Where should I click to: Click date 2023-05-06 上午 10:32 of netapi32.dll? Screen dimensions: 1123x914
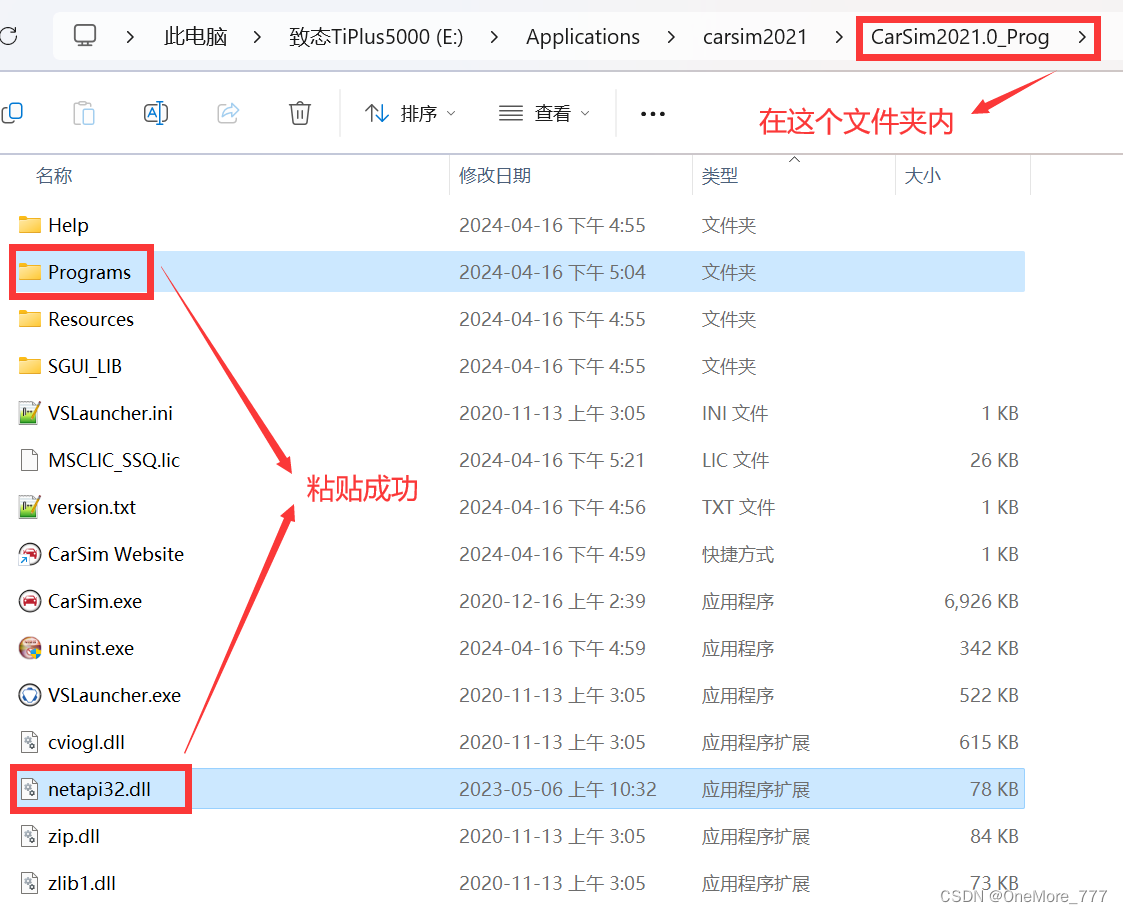[x=557, y=789]
